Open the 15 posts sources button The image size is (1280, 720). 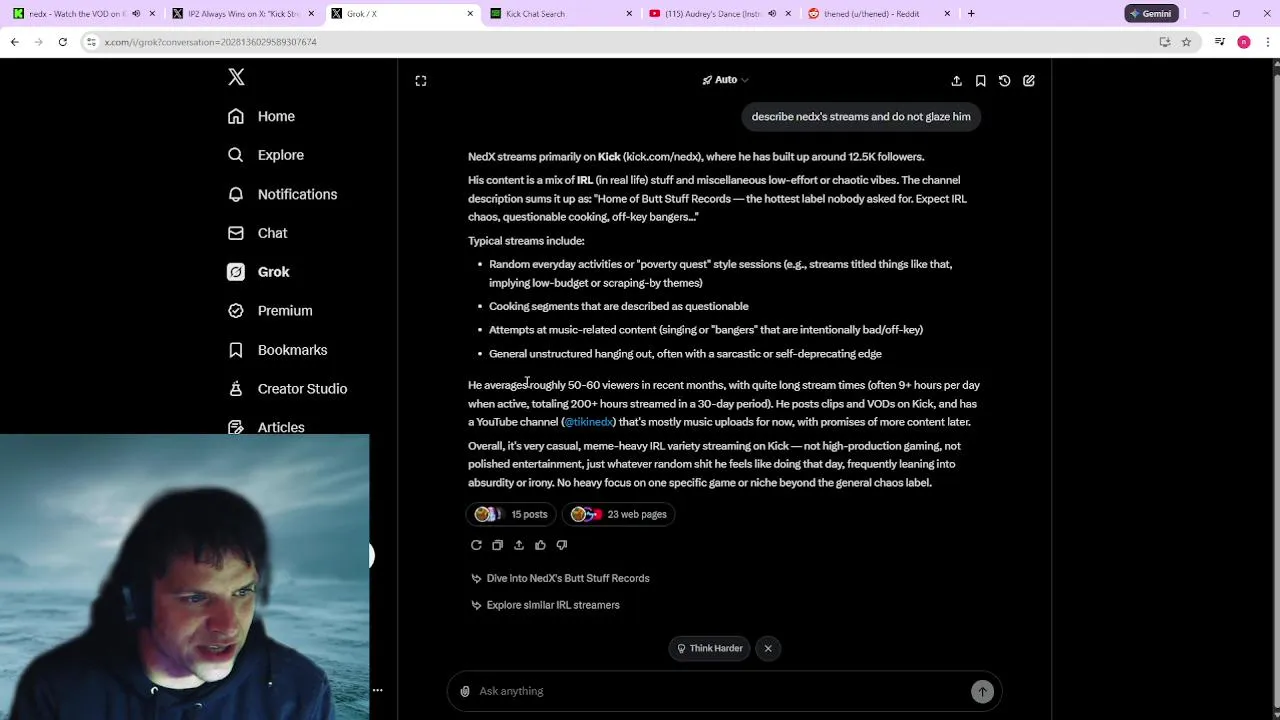(x=511, y=514)
